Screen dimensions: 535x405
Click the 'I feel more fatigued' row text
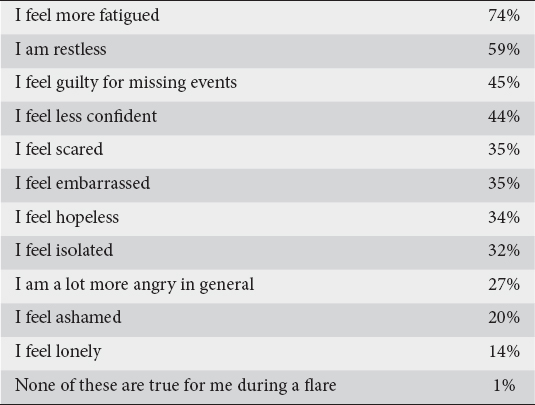tap(87, 16)
